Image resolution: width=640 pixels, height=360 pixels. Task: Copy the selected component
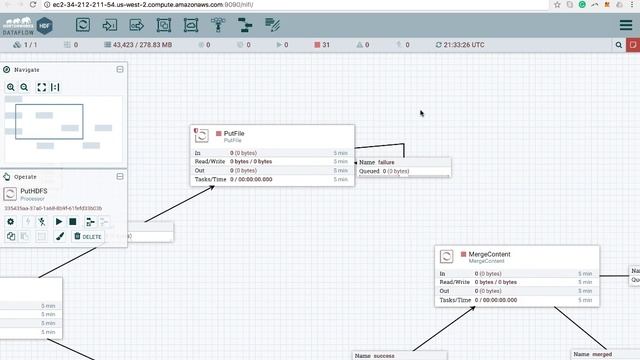(x=11, y=236)
